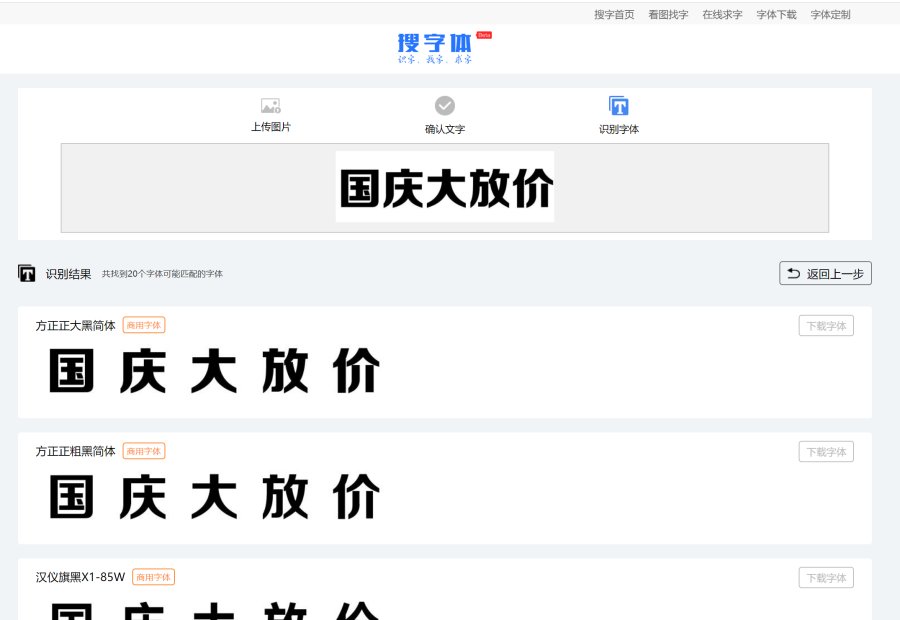Click the 搜字体 site logo
900x620 pixels.
point(436,46)
